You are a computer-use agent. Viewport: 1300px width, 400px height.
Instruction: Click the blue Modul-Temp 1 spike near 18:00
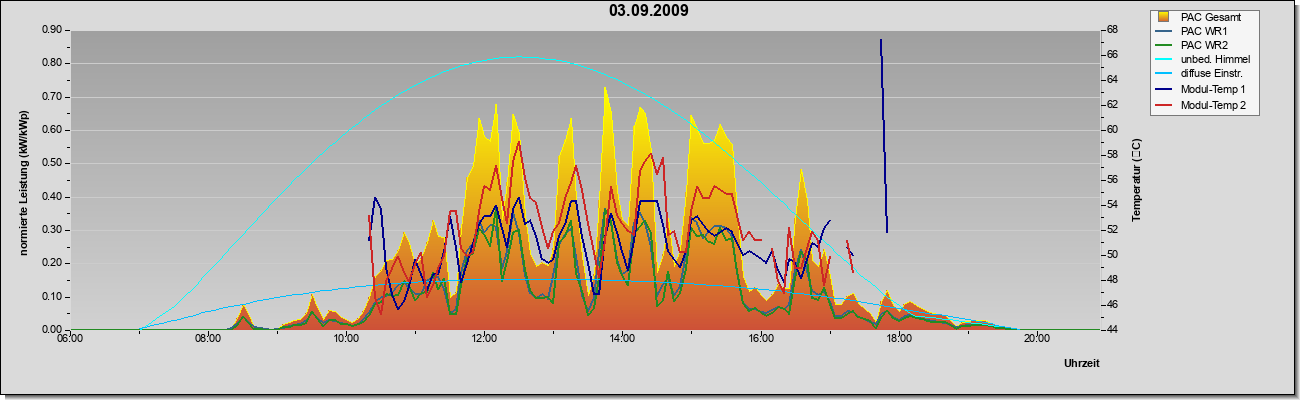pyautogui.click(x=883, y=135)
